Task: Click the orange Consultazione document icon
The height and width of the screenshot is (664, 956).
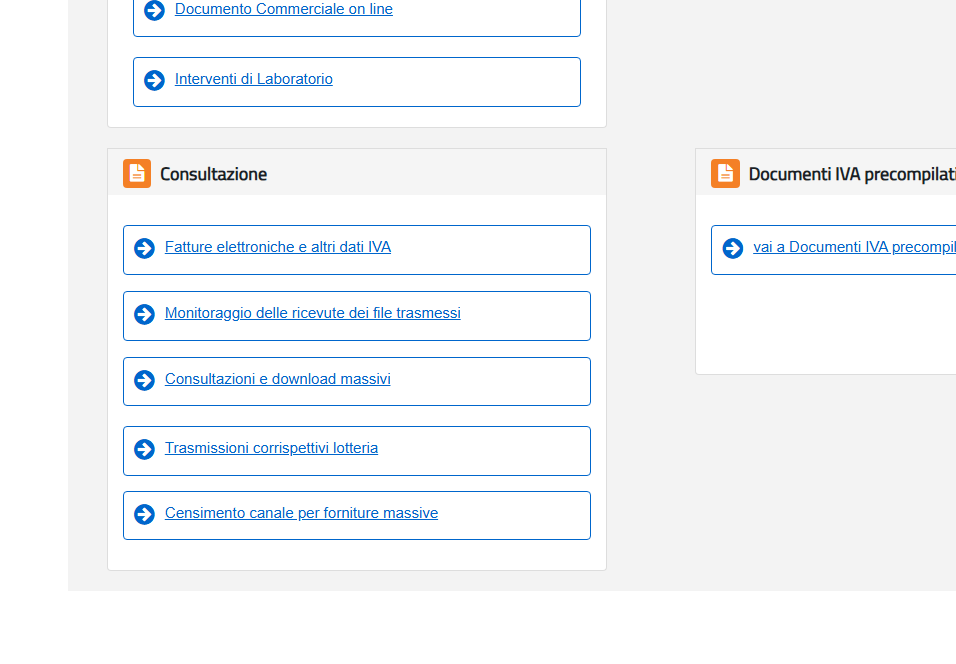Action: pos(137,174)
